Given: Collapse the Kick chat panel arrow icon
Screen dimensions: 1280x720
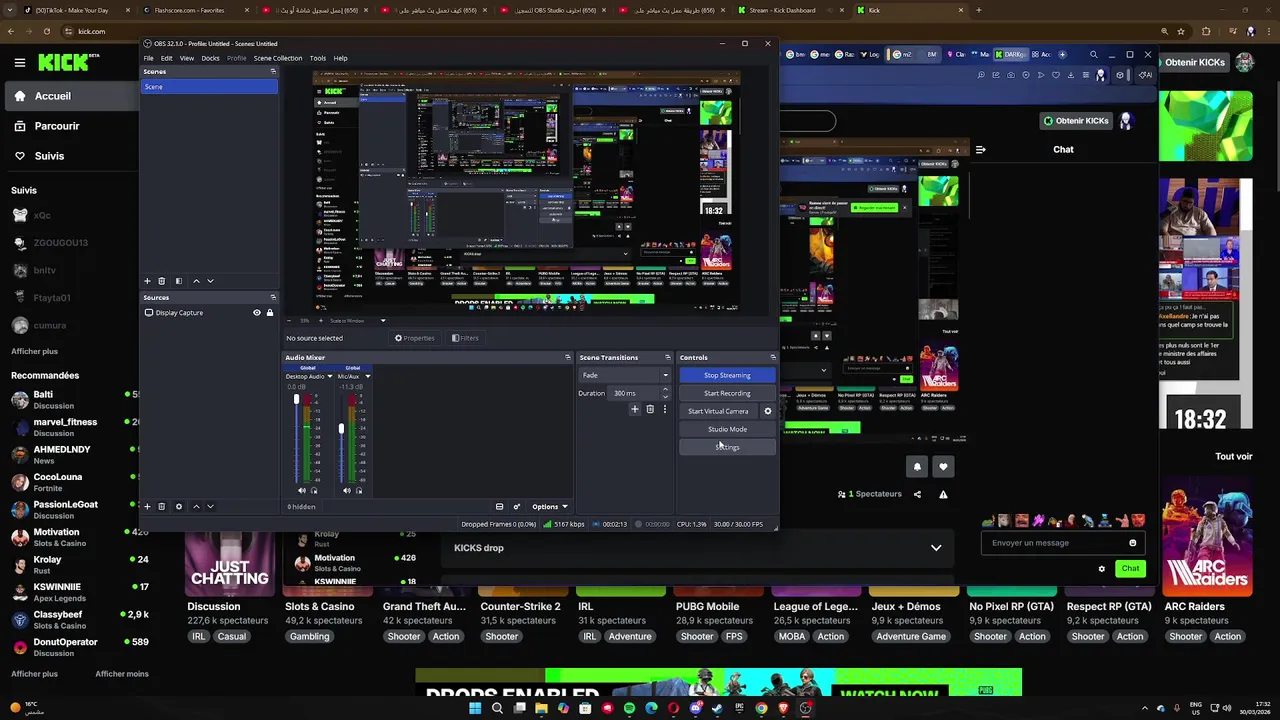Looking at the screenshot, I should point(980,150).
